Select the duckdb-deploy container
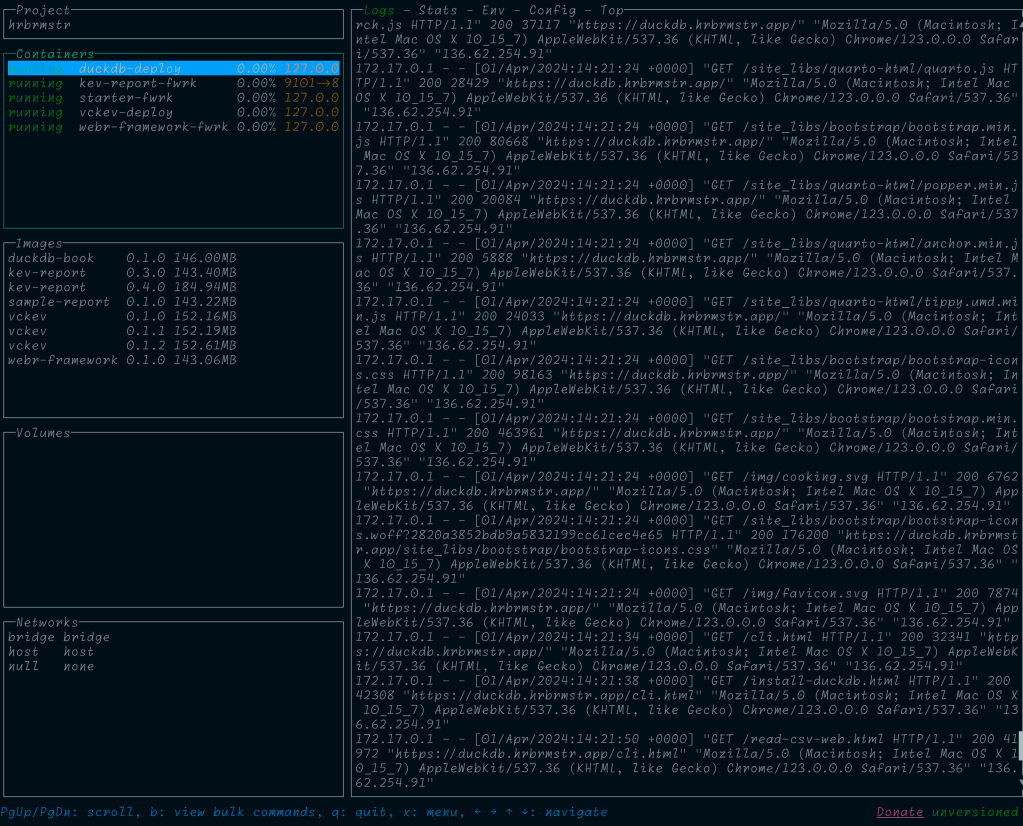1023x826 pixels. [130, 69]
